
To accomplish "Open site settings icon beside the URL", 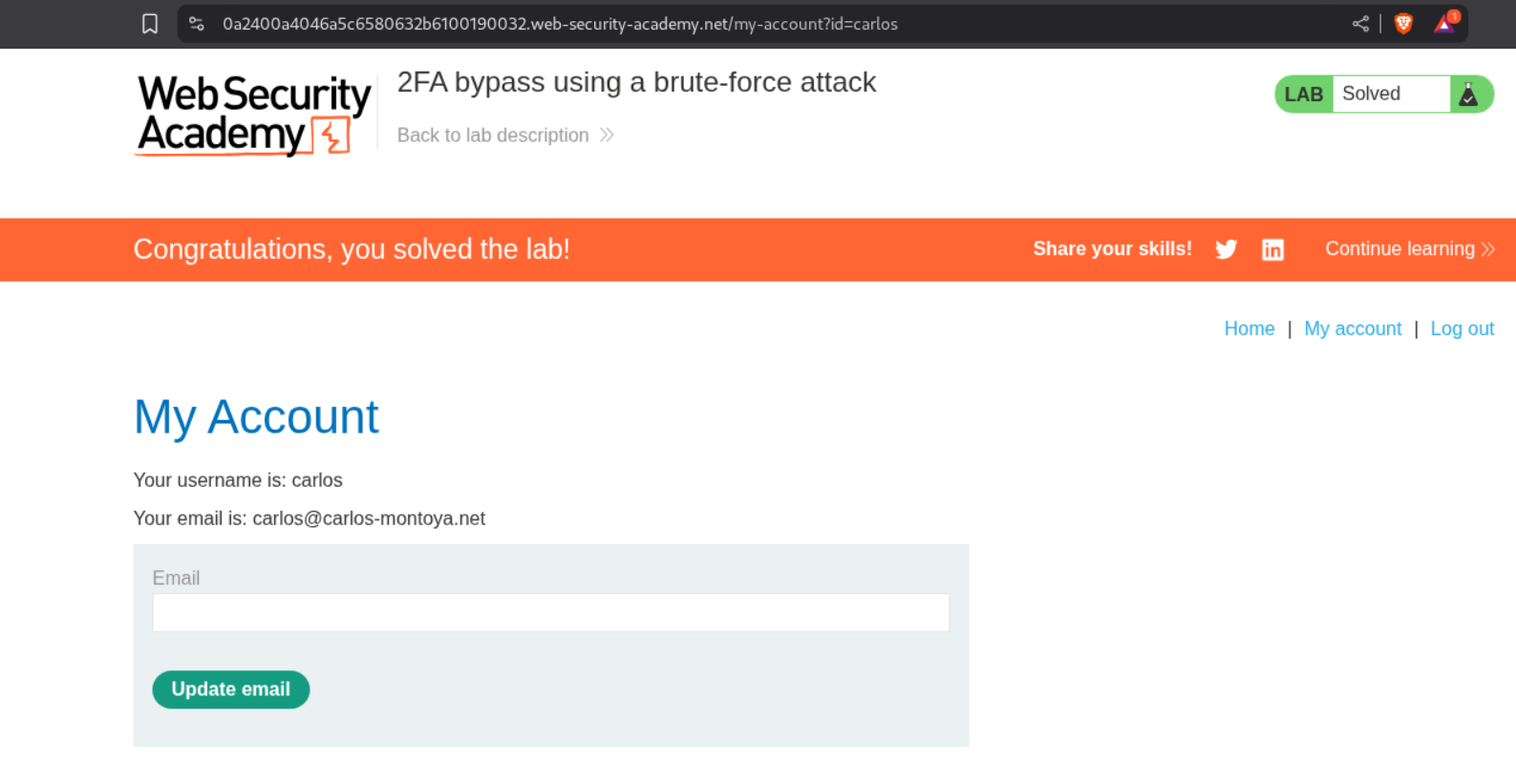I will click(x=197, y=24).
